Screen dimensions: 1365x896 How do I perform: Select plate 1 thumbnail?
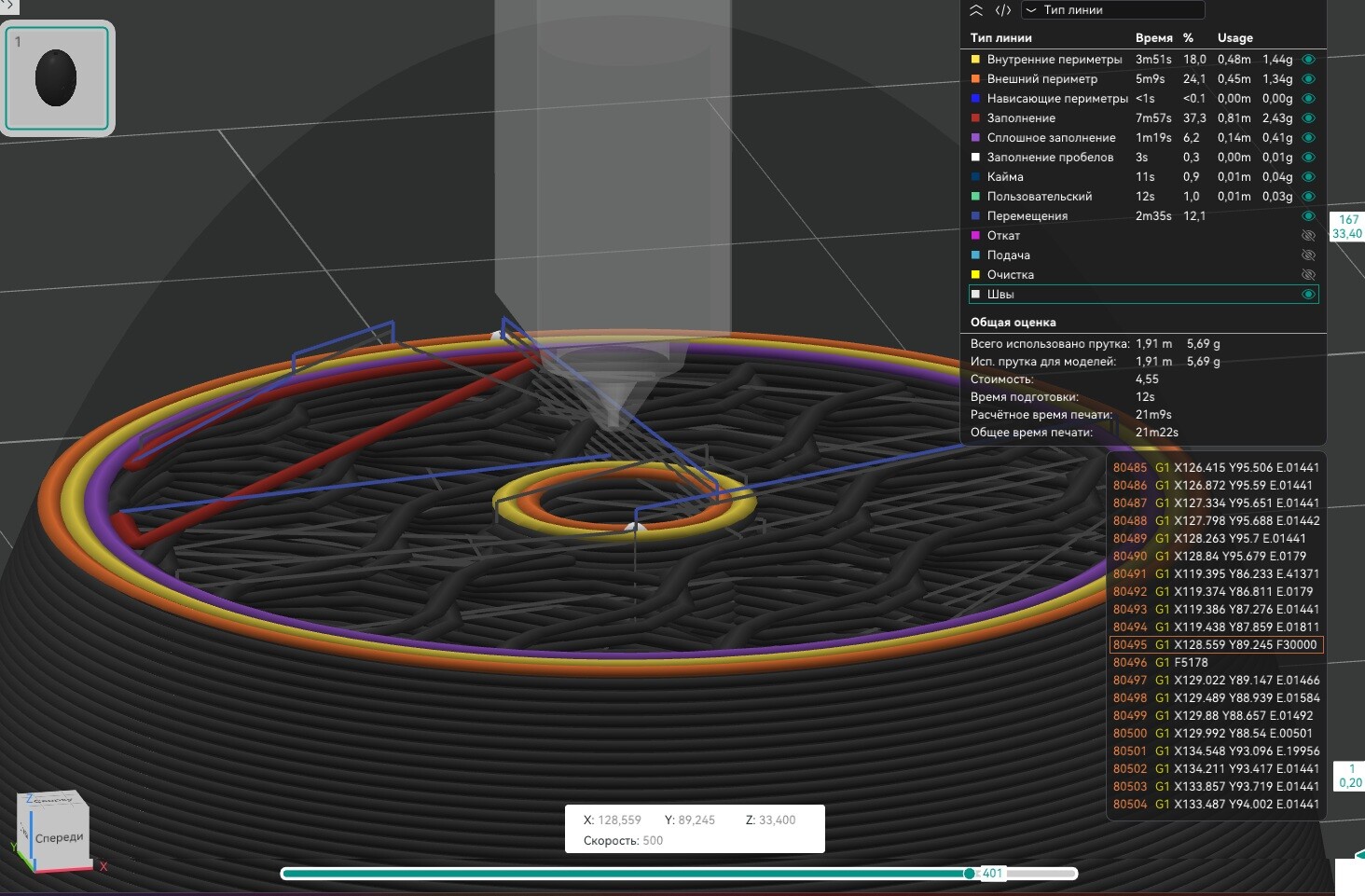pos(57,78)
